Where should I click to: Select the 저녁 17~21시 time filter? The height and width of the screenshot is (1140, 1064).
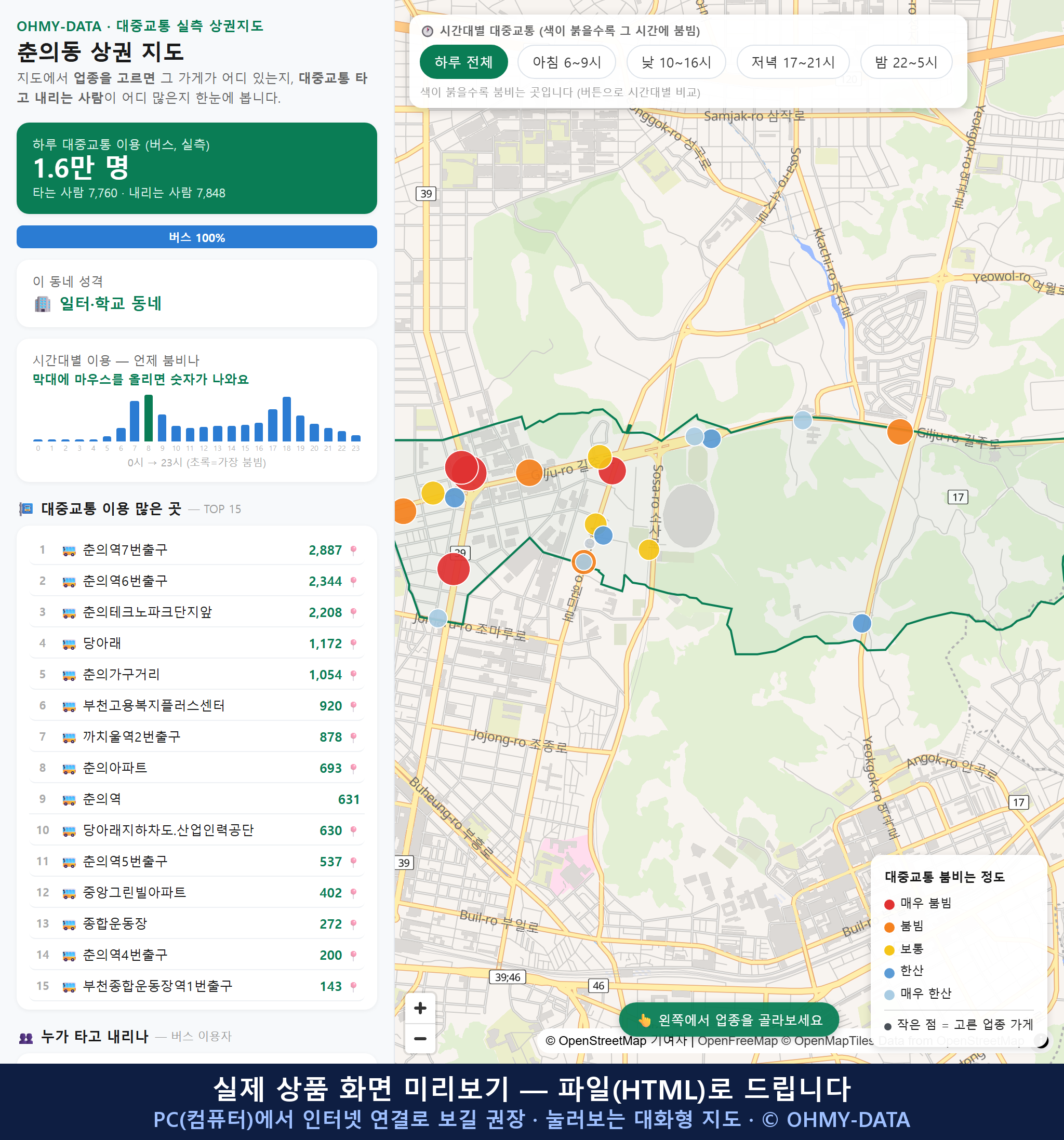[793, 62]
